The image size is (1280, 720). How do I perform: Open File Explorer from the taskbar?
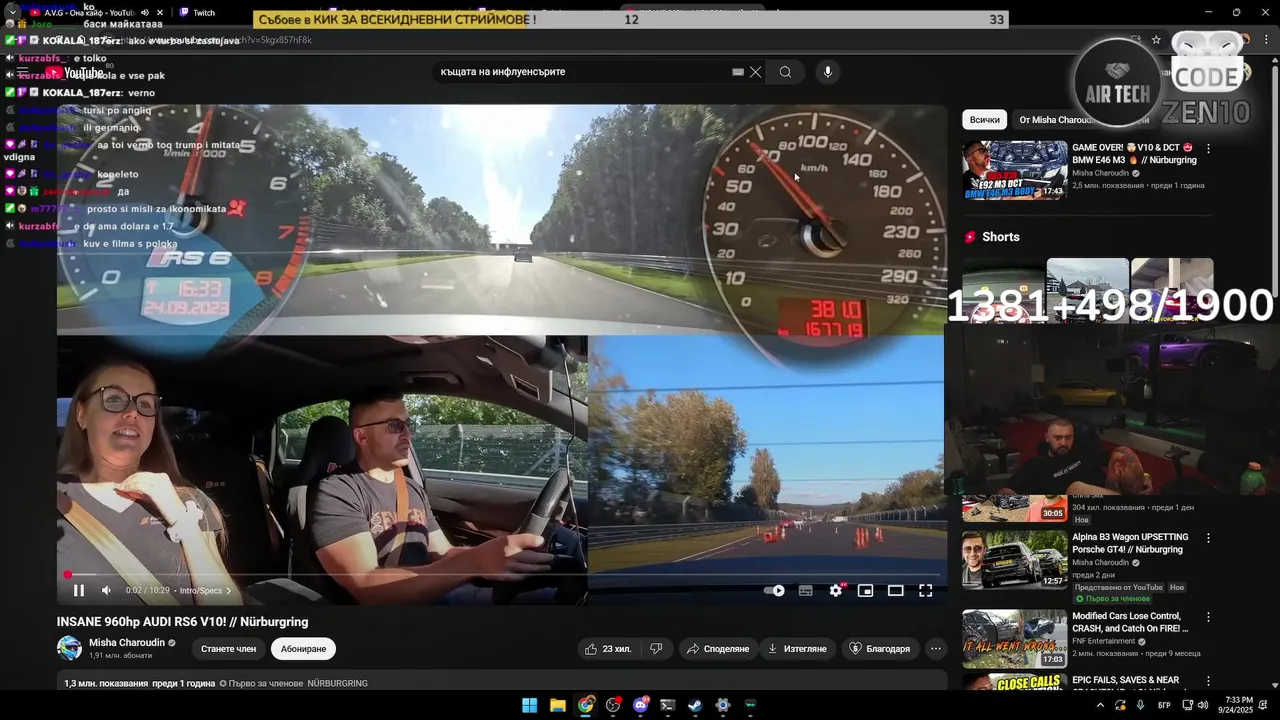click(557, 705)
